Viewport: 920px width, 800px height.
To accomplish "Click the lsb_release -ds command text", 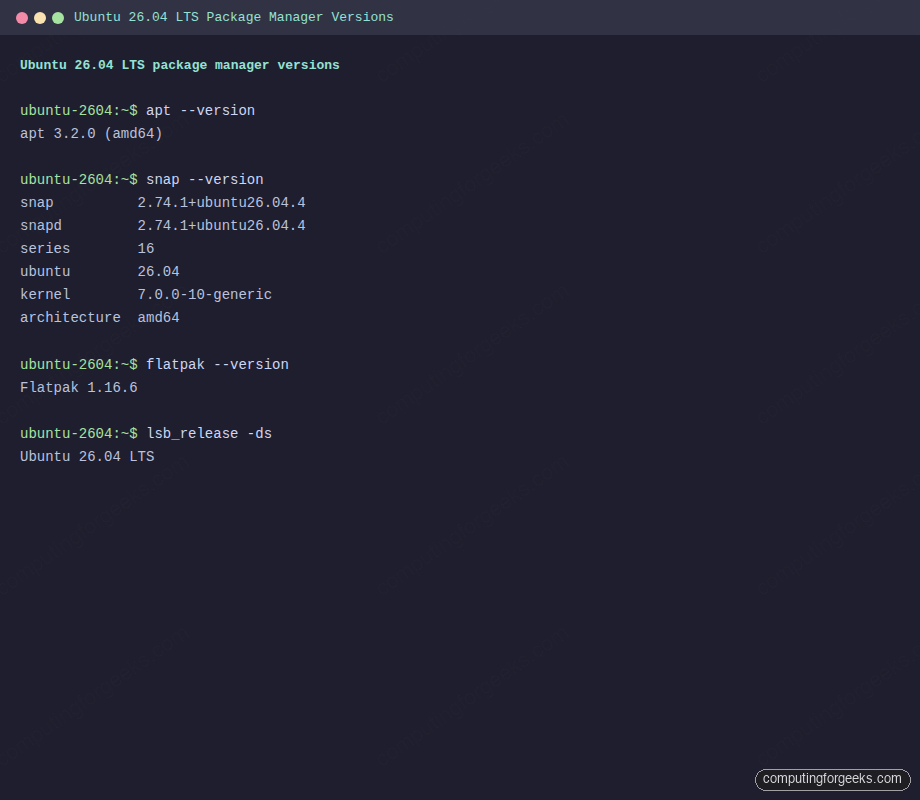I will [209, 433].
